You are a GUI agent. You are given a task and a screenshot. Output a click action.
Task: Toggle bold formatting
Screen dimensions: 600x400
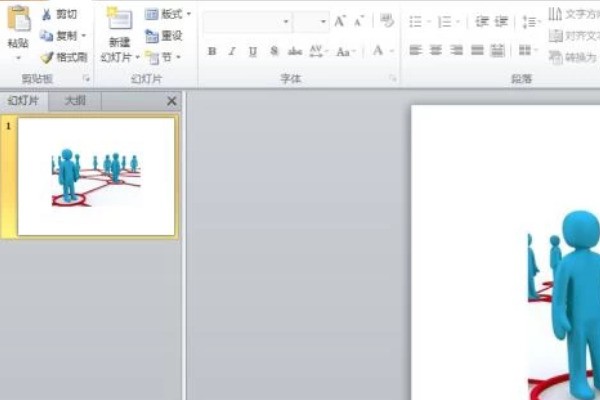pyautogui.click(x=211, y=51)
